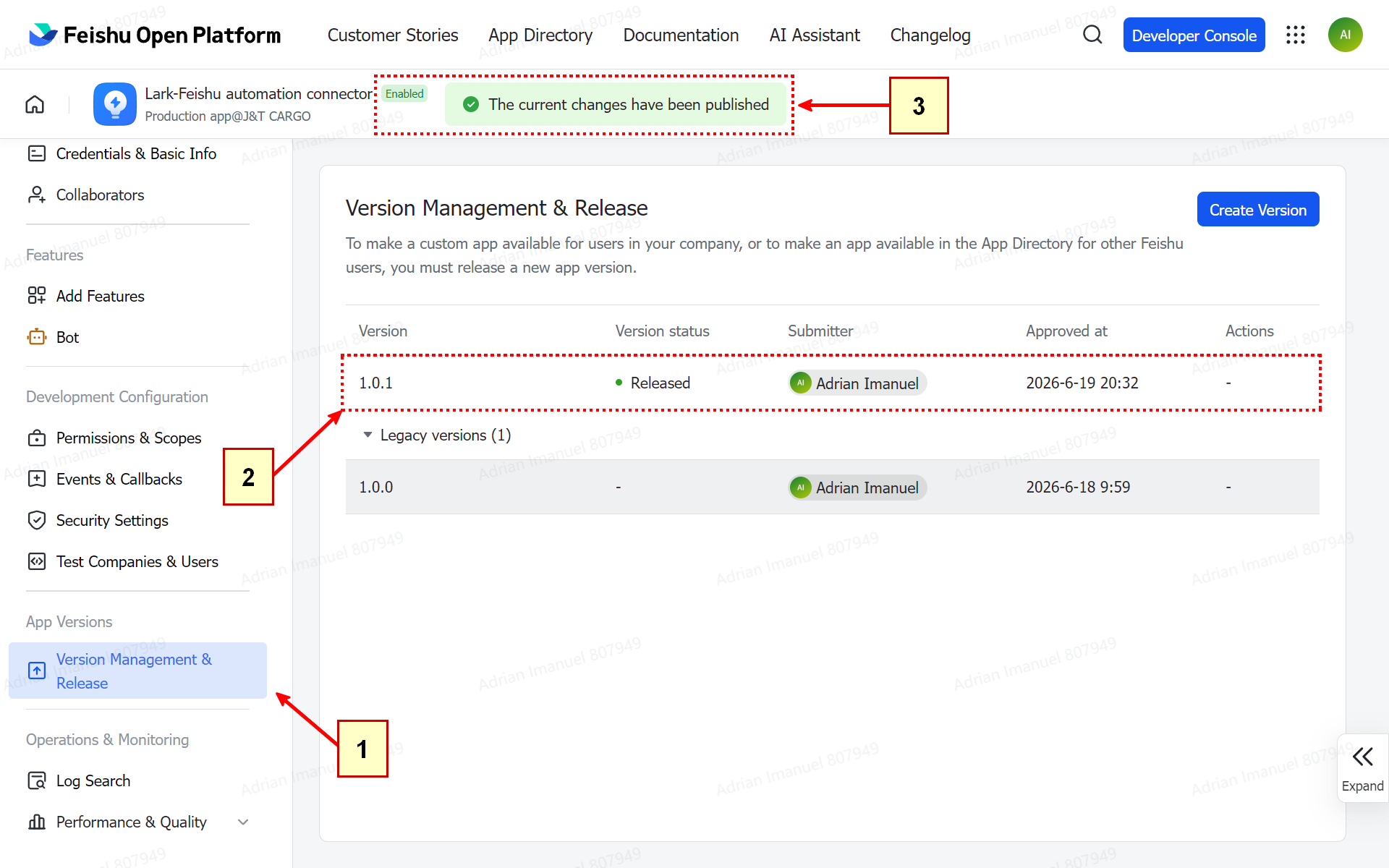Click the Permissions & Scopes icon
The width and height of the screenshot is (1389, 868).
click(x=37, y=438)
